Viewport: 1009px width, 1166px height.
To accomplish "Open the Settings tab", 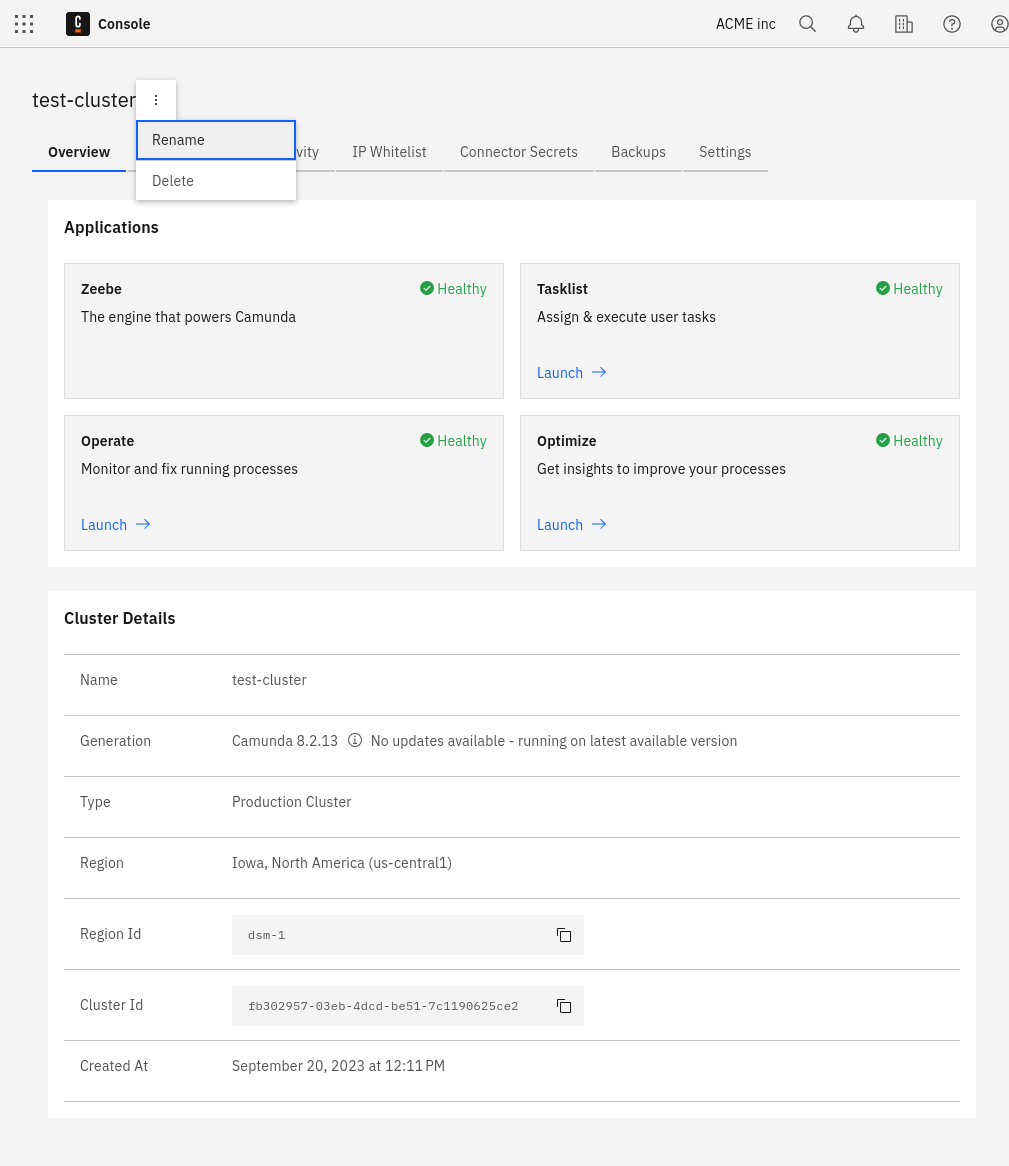I will 725,152.
